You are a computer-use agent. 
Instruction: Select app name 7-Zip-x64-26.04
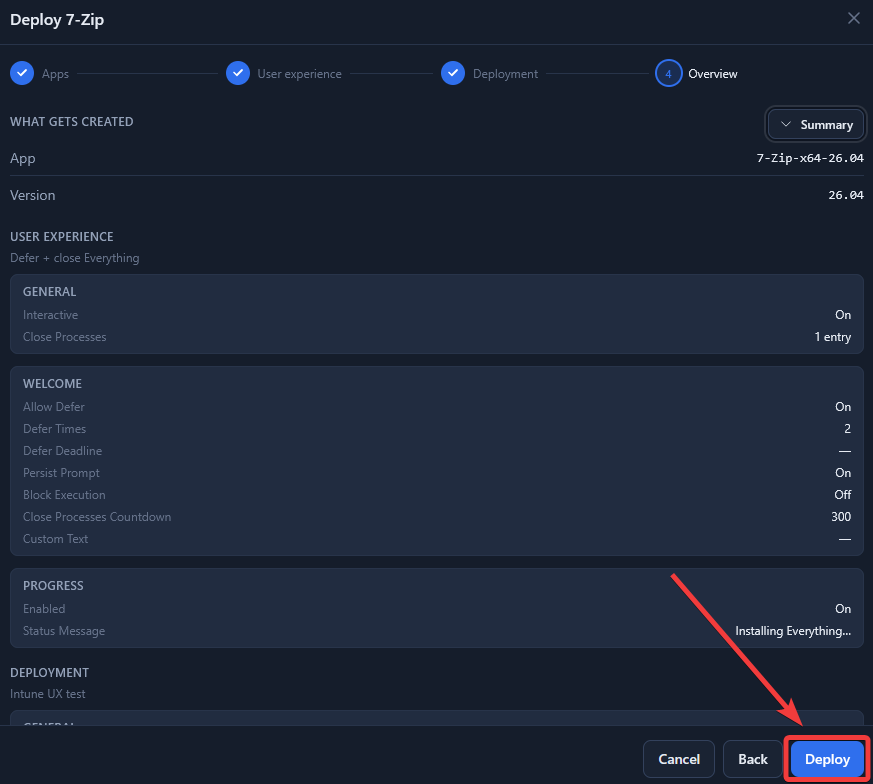pos(810,158)
